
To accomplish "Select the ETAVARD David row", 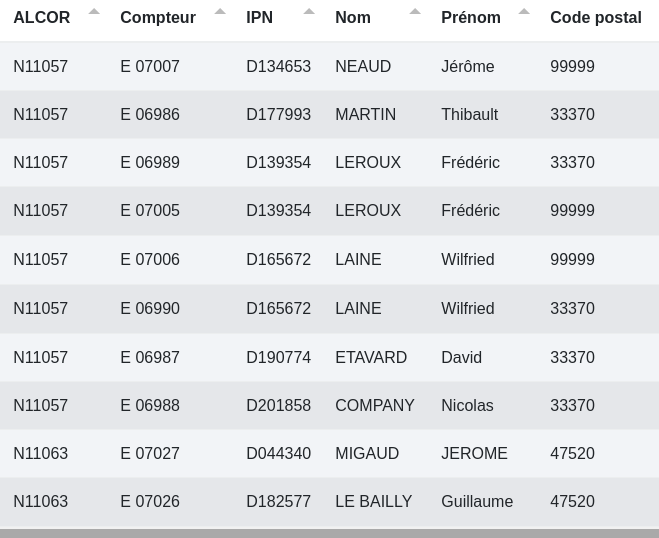I will point(370,358).
